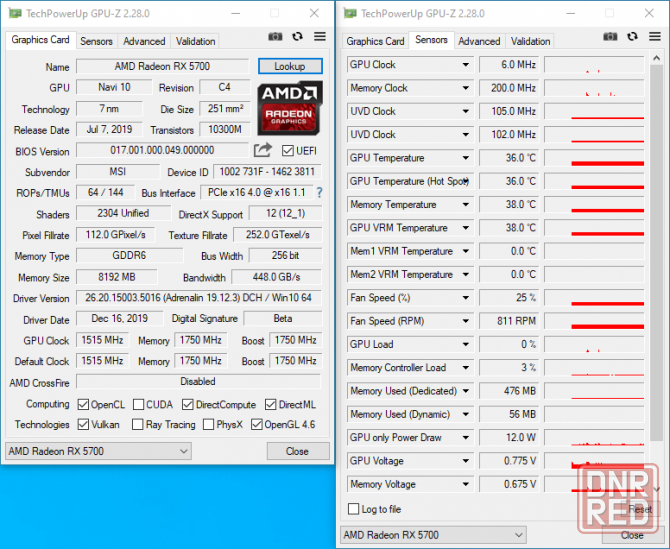This screenshot has width=670, height=549.
Task: Switch to Sensors tab in left window
Action: pos(96,41)
